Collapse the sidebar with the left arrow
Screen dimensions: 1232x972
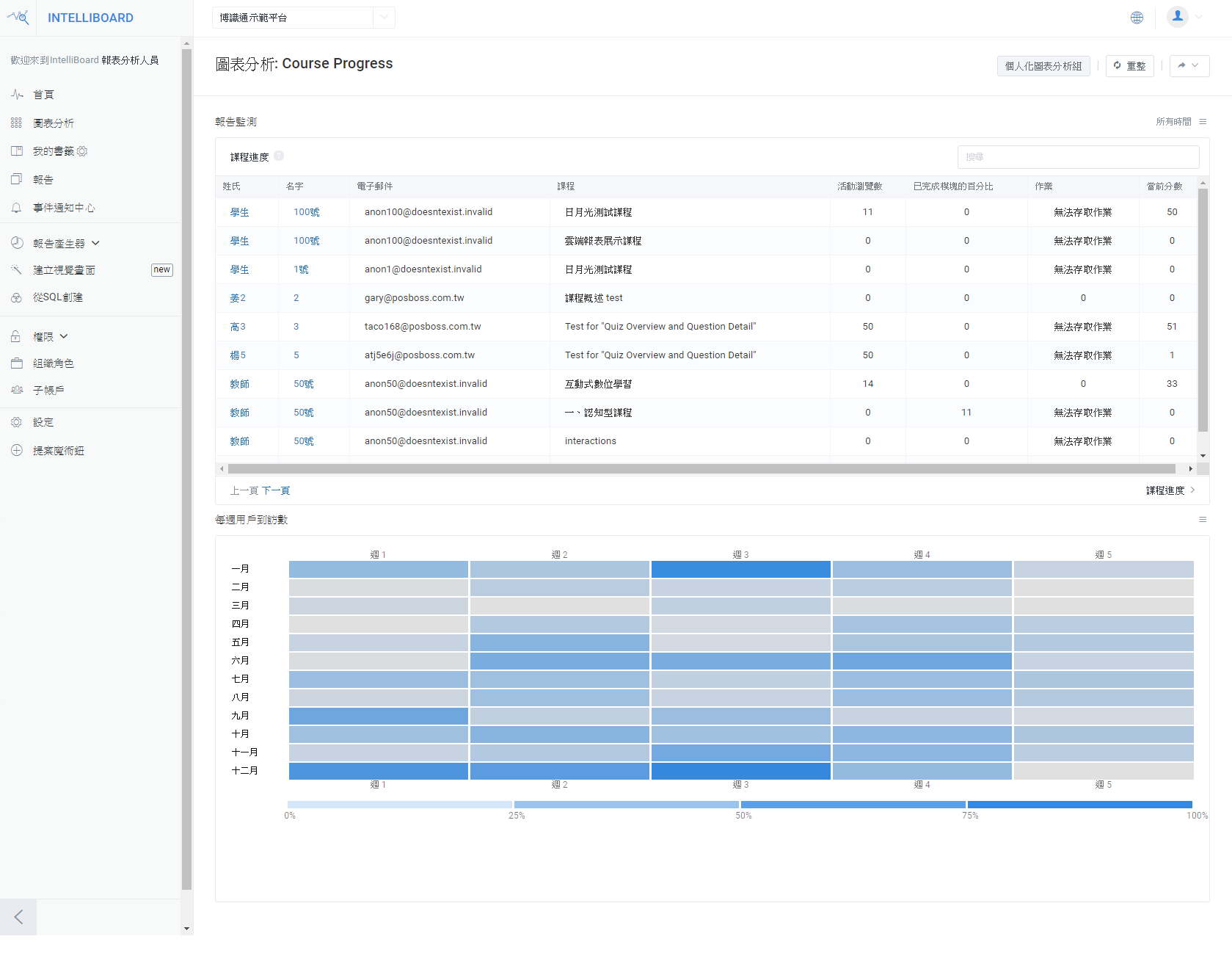pyautogui.click(x=18, y=917)
